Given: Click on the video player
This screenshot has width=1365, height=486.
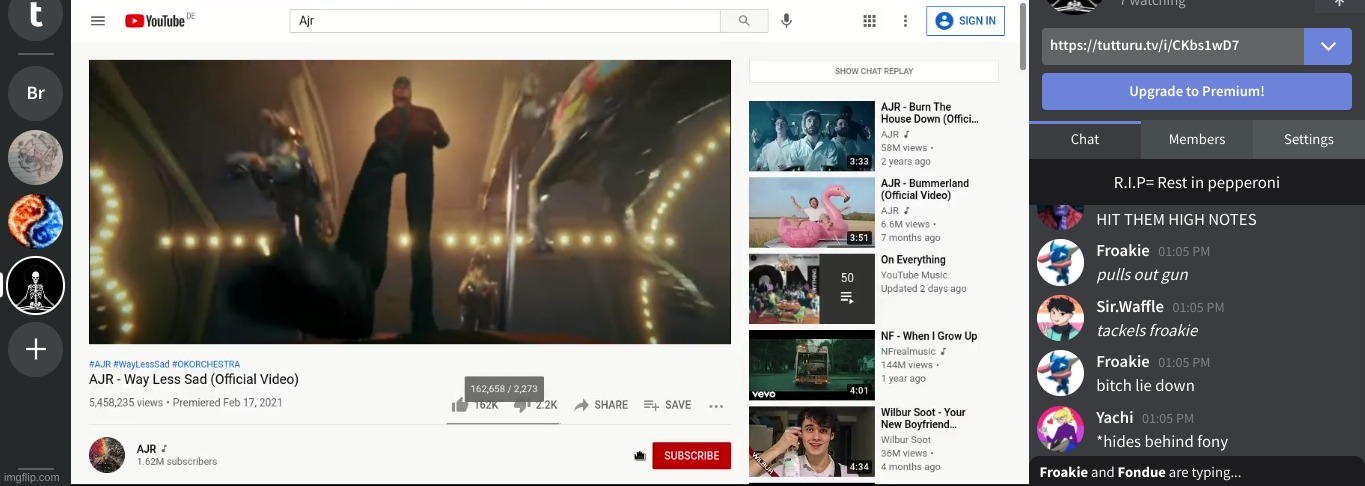Looking at the screenshot, I should pos(410,202).
